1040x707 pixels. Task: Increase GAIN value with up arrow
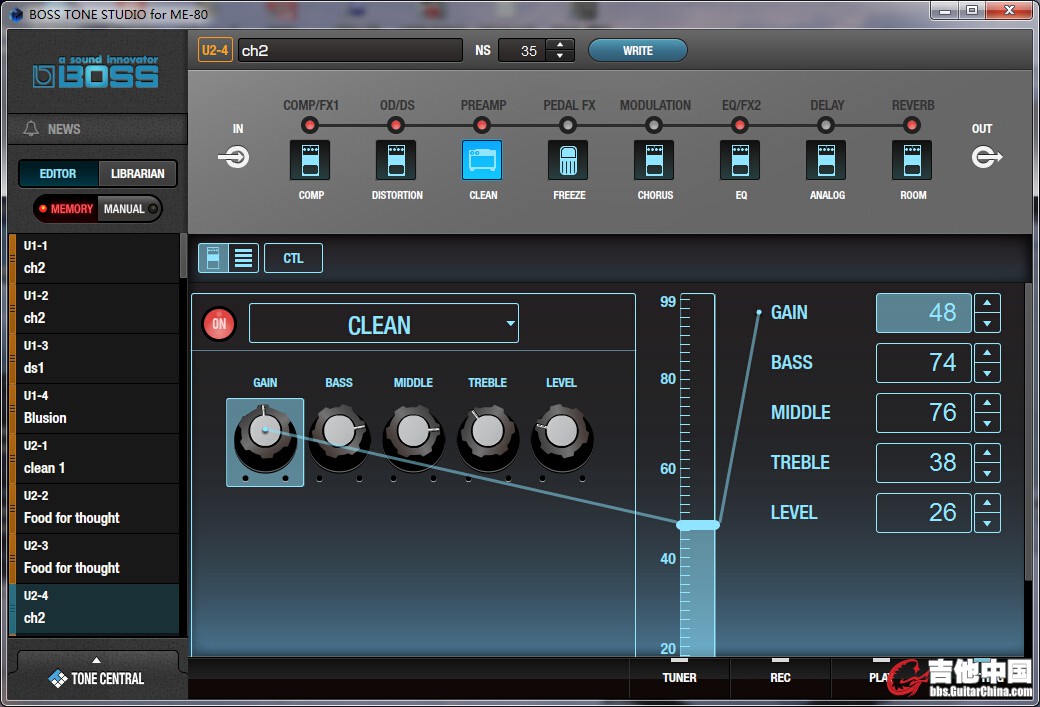tap(987, 303)
